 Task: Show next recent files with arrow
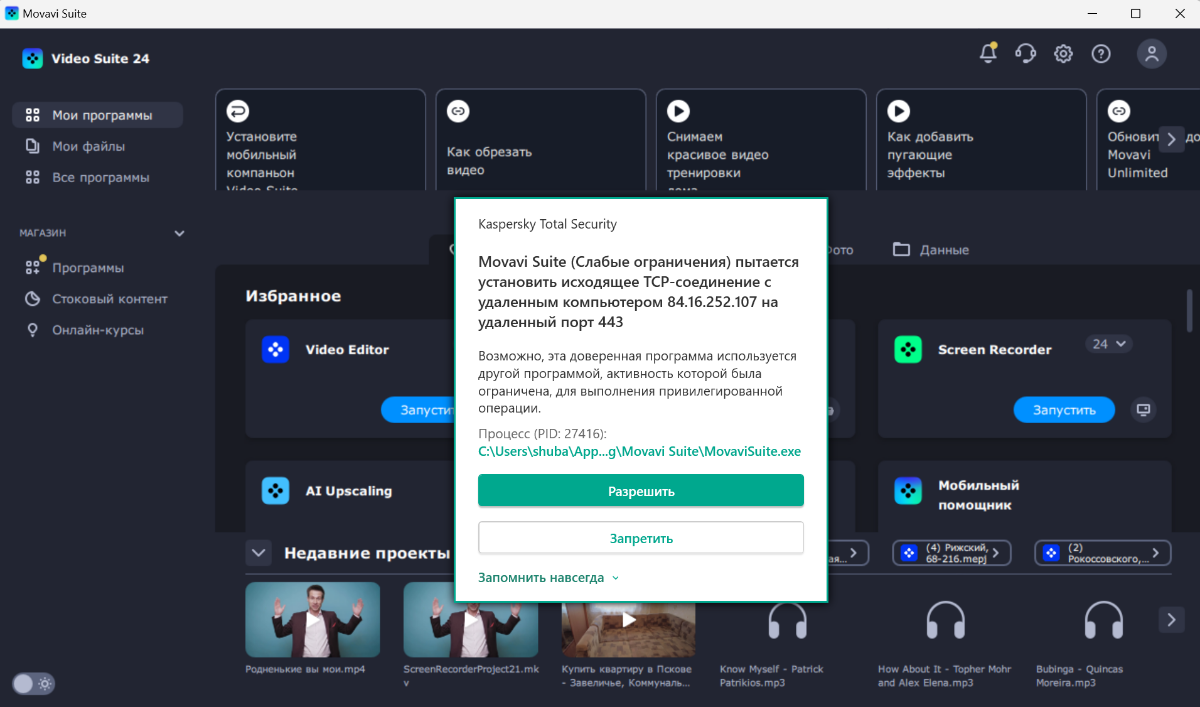[x=1172, y=620]
